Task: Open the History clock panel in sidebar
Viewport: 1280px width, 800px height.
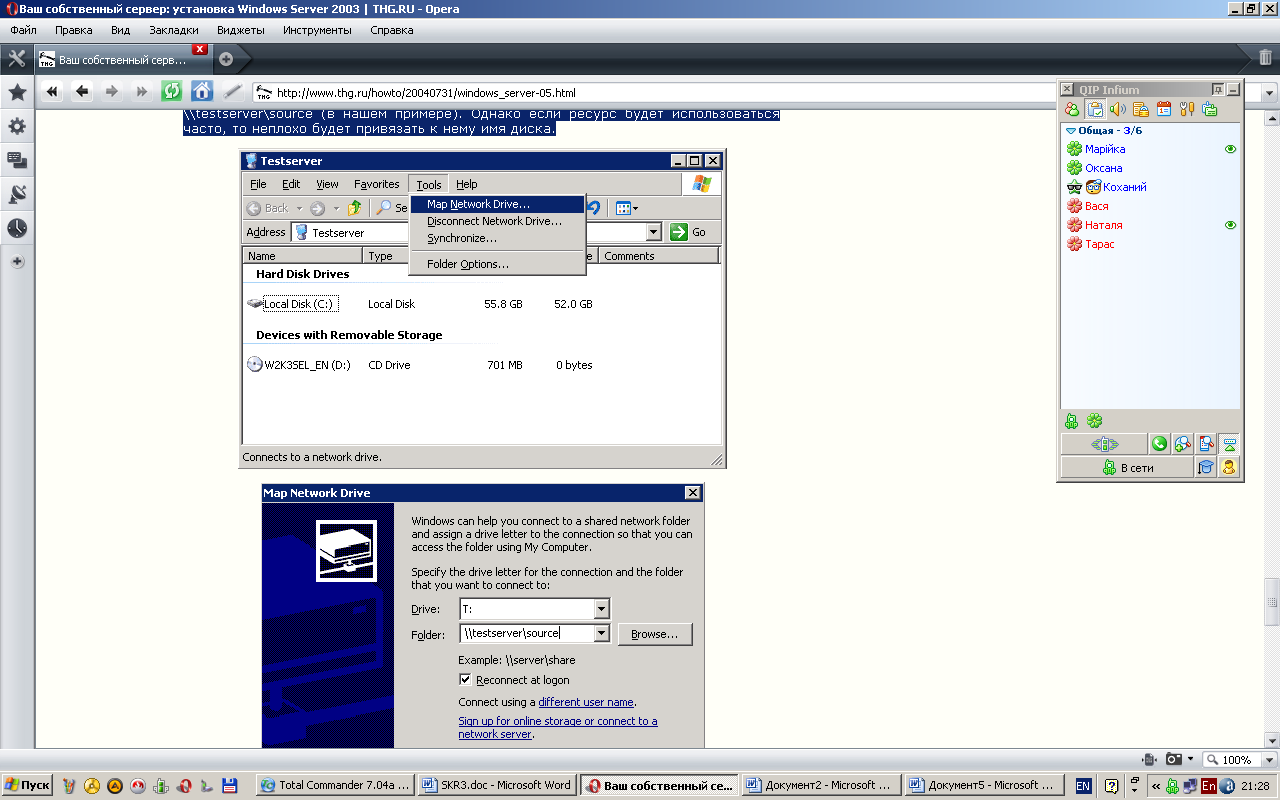Action: [17, 228]
